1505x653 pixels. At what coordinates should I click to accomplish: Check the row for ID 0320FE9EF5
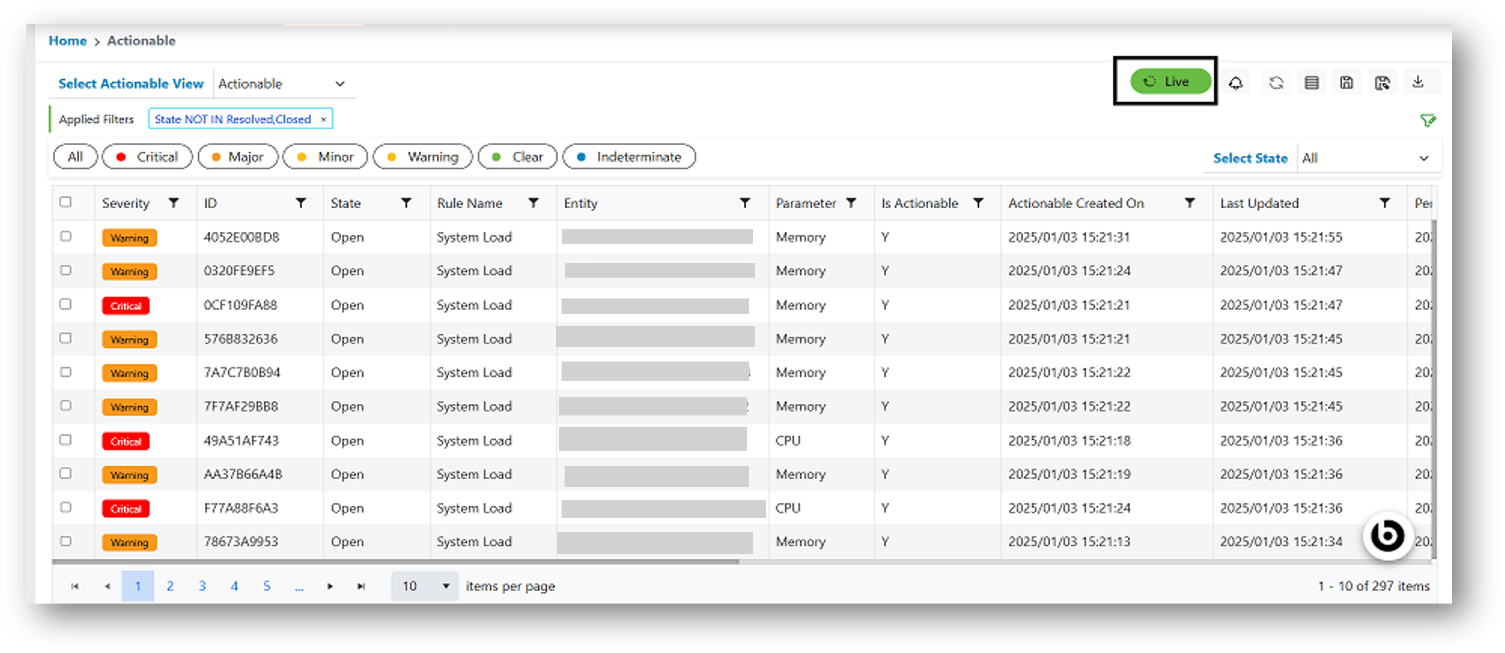[x=66, y=270]
